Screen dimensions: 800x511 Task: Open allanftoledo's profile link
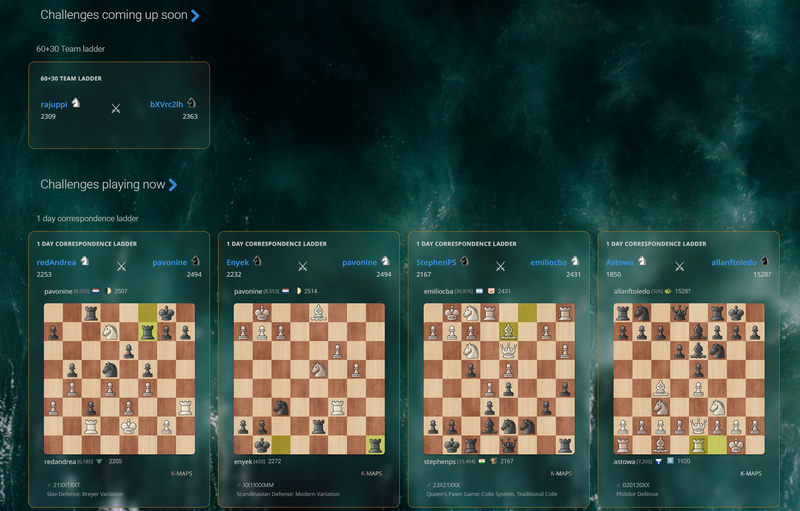pos(734,262)
